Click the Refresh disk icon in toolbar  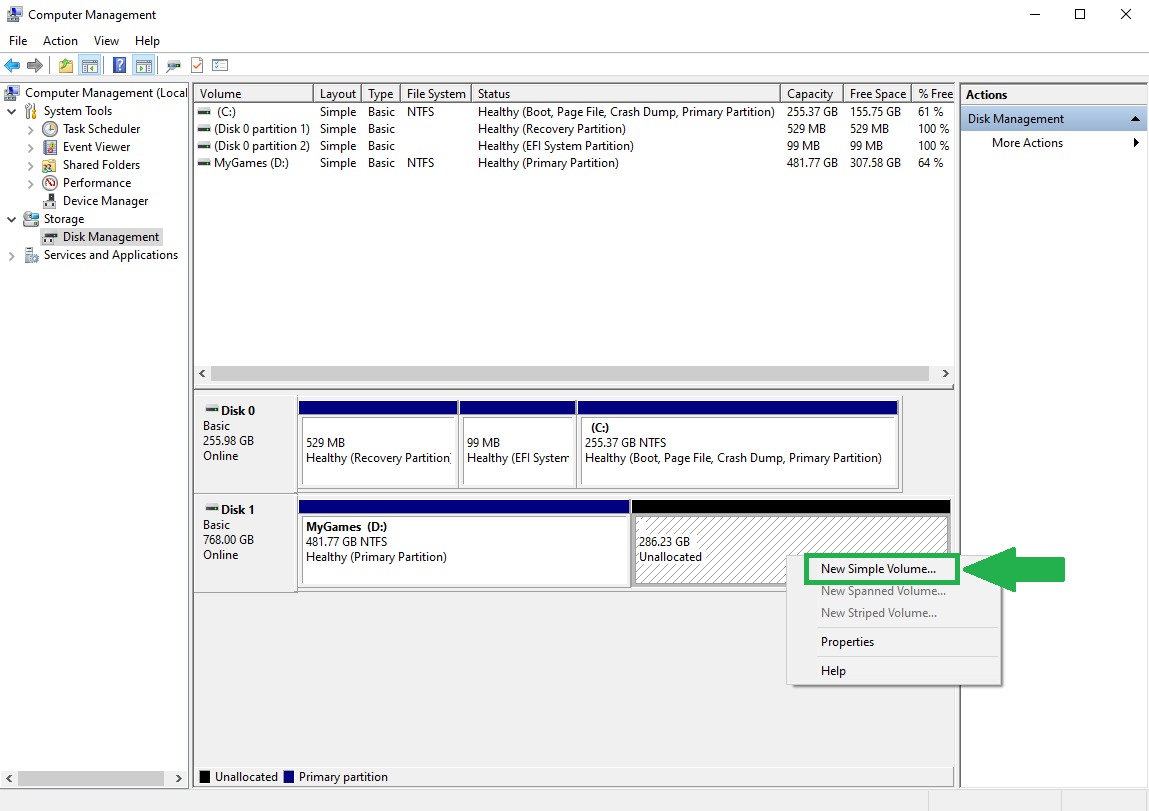[173, 66]
